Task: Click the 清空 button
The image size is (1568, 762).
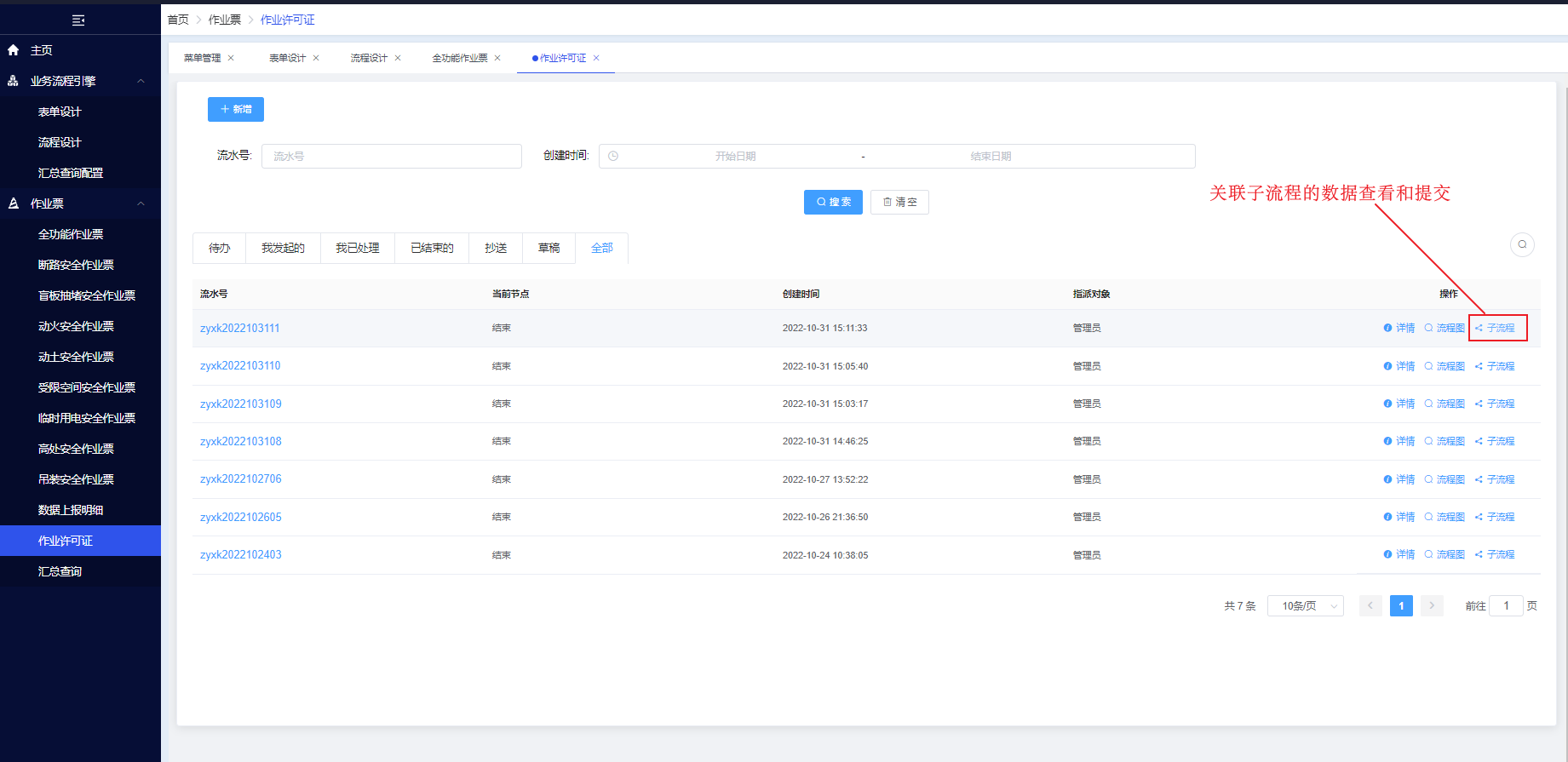Action: click(899, 202)
